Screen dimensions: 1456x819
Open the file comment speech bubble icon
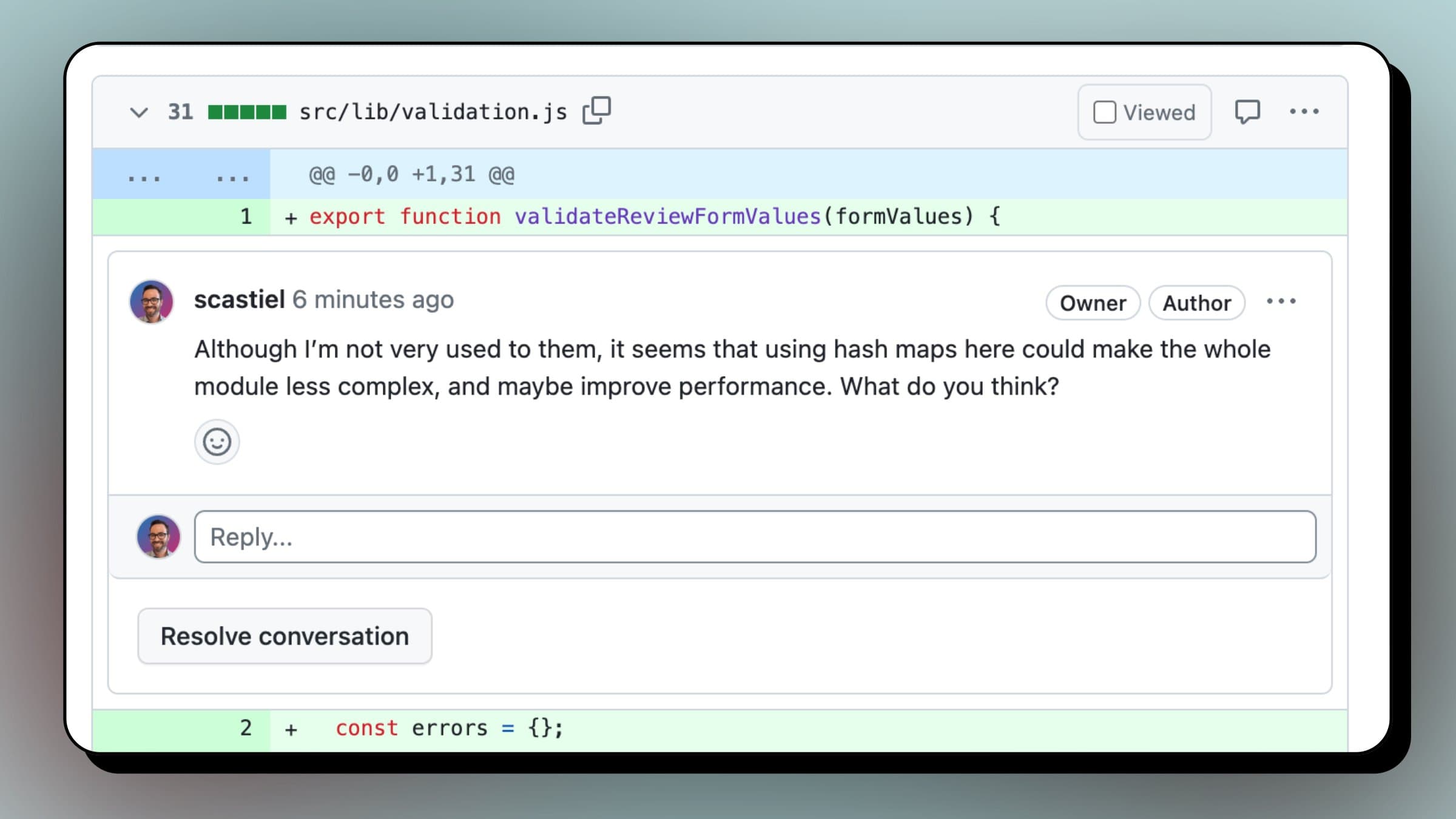(1247, 112)
